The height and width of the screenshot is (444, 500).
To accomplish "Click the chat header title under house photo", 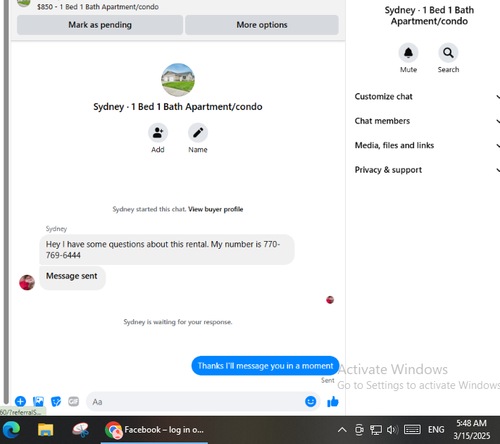I will click(x=178, y=107).
